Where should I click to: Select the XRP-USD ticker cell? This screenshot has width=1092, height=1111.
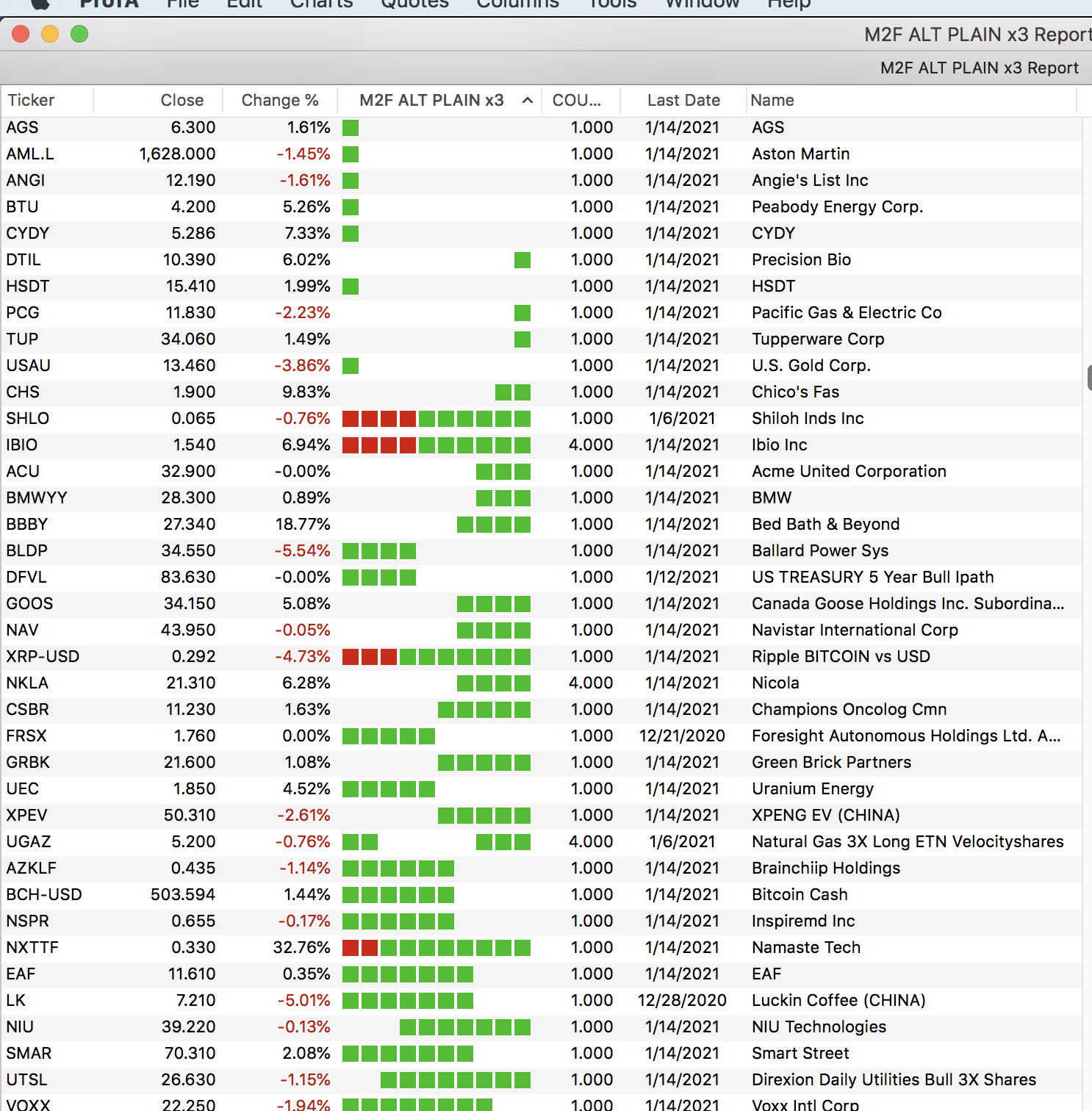coord(43,656)
